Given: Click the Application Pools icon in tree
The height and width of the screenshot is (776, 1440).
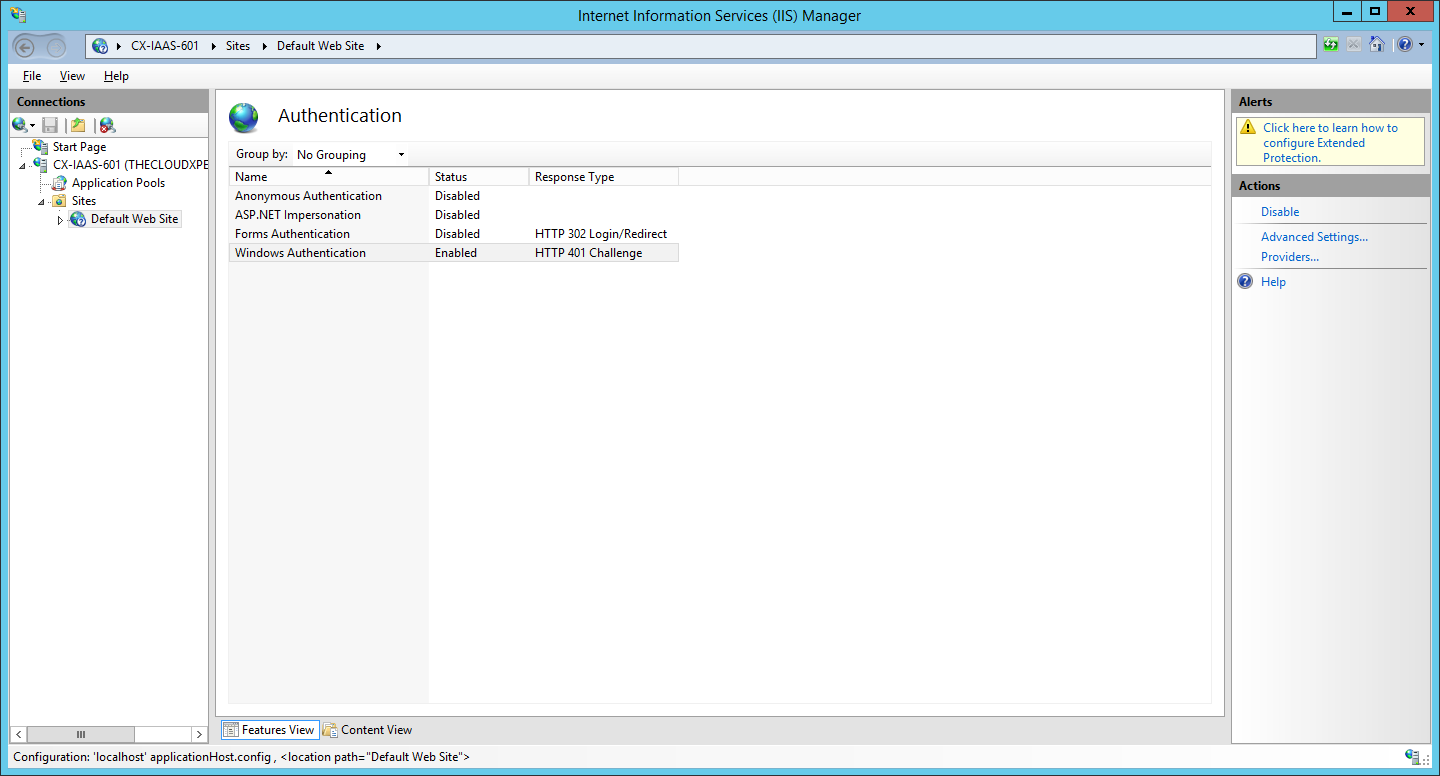Looking at the screenshot, I should [60, 183].
